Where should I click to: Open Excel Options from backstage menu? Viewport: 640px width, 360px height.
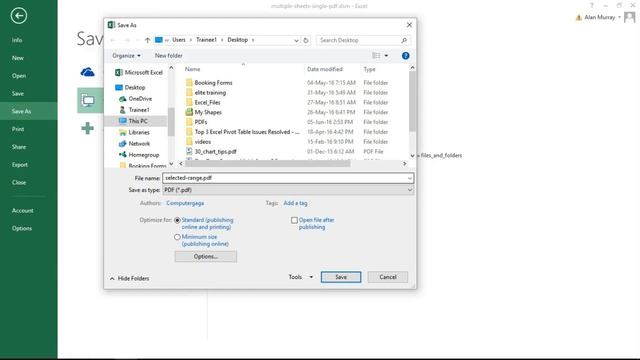[x=22, y=228]
